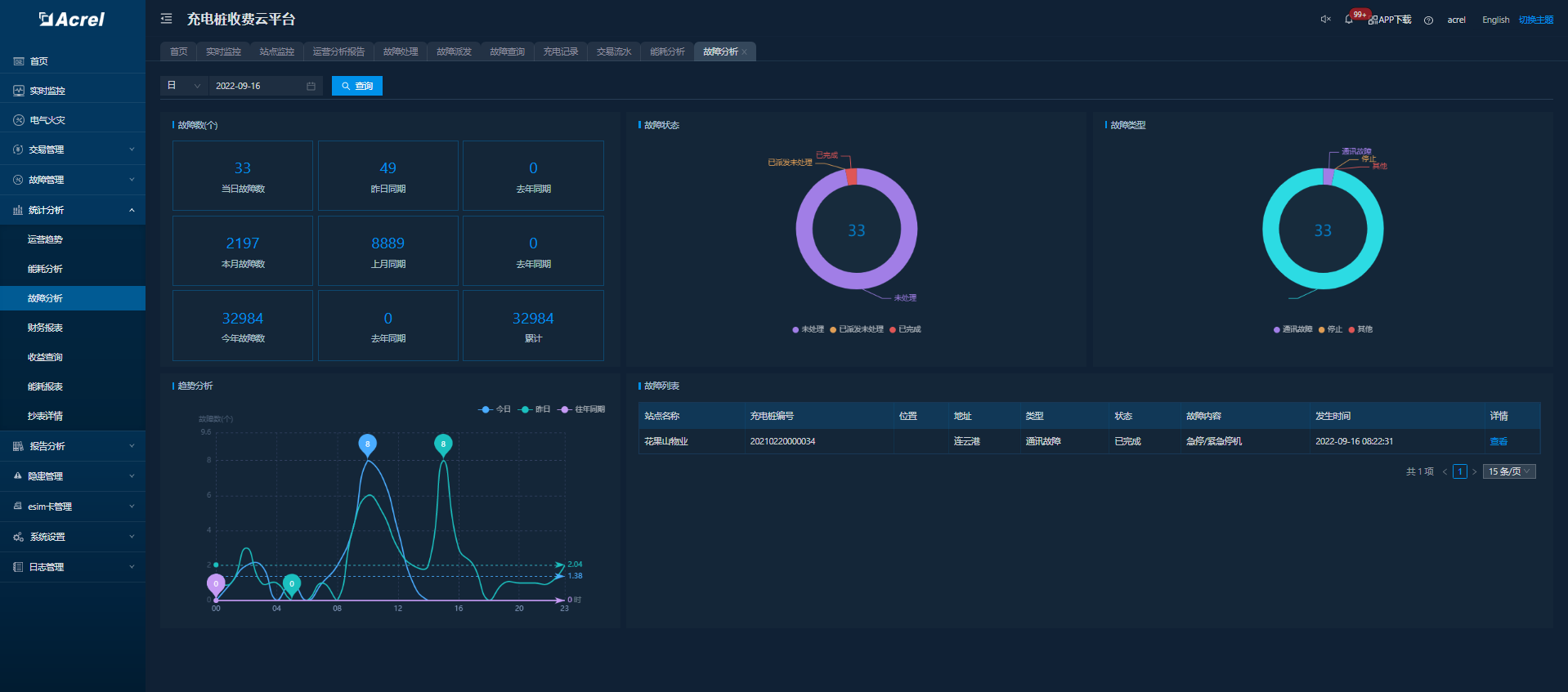Open the calendar icon in date field

point(311,87)
